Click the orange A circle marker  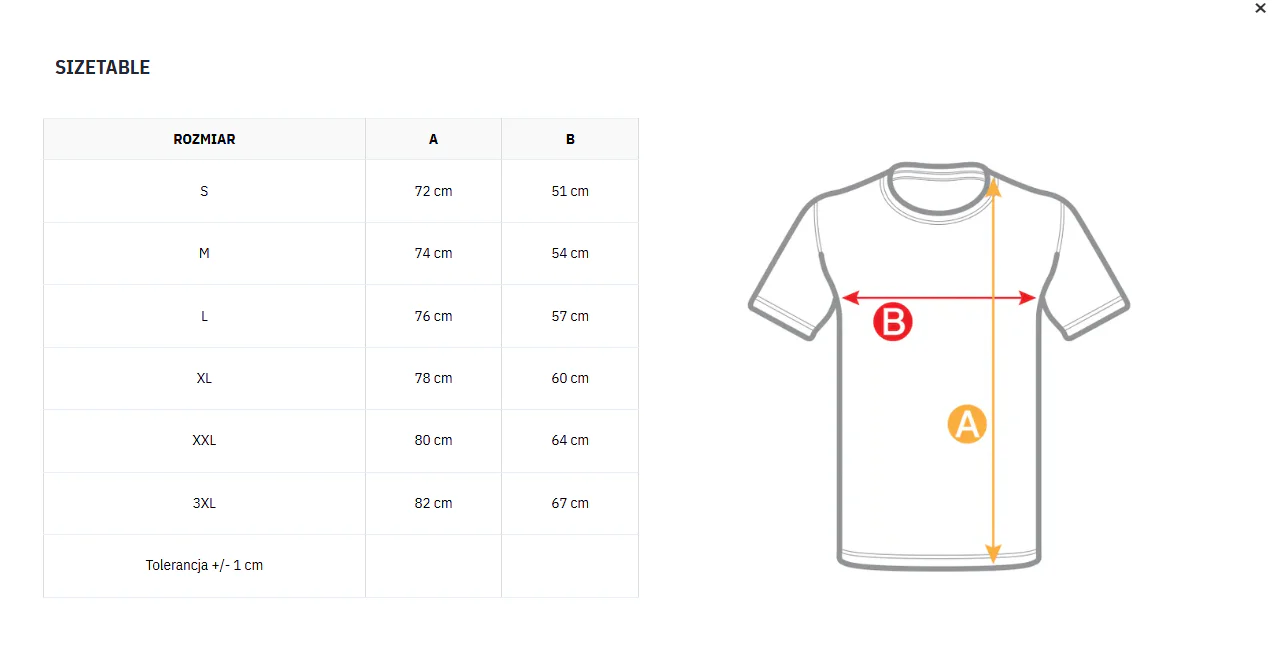[x=967, y=424]
